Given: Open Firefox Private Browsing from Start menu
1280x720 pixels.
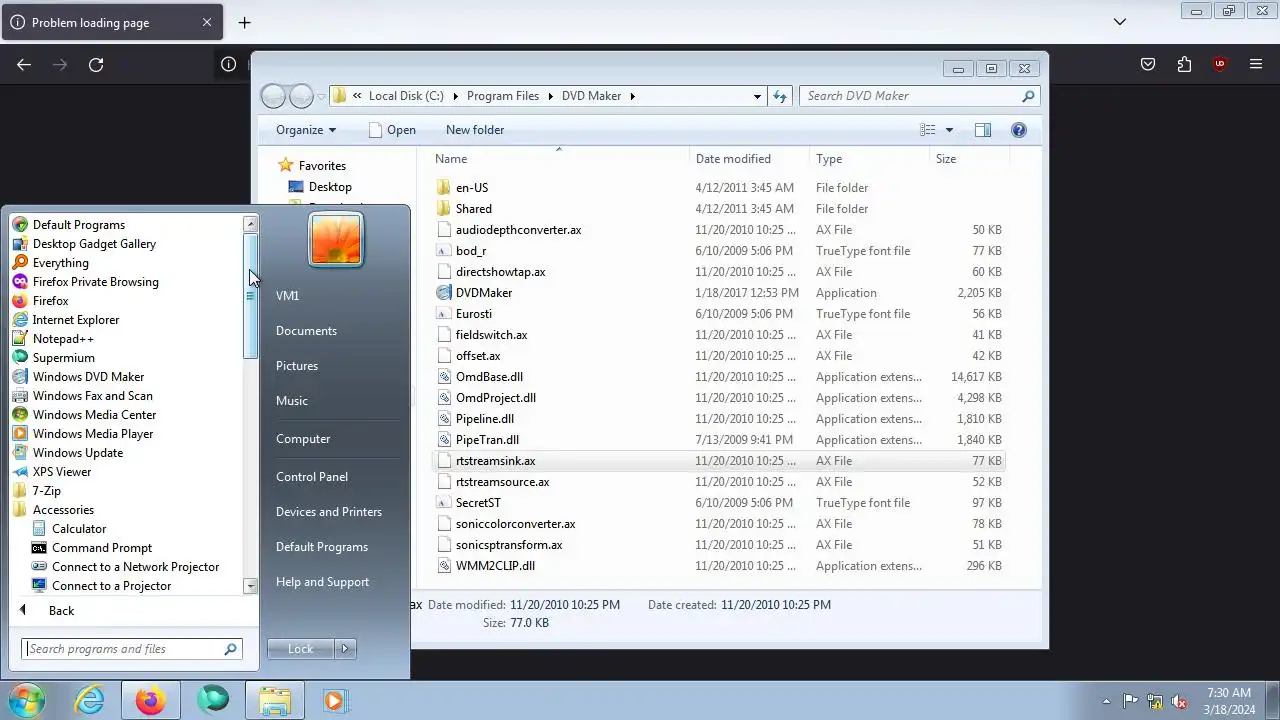Looking at the screenshot, I should [x=95, y=282].
